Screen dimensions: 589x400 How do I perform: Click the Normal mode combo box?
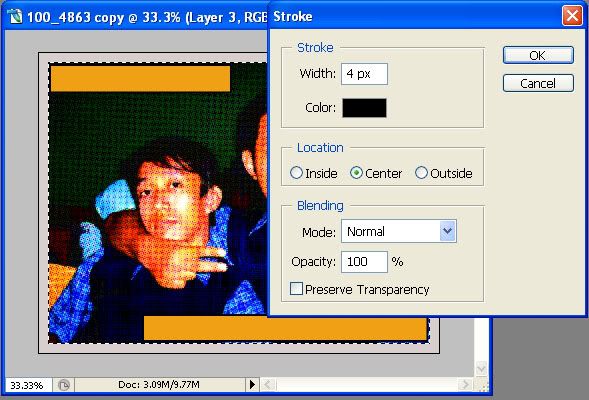click(399, 231)
